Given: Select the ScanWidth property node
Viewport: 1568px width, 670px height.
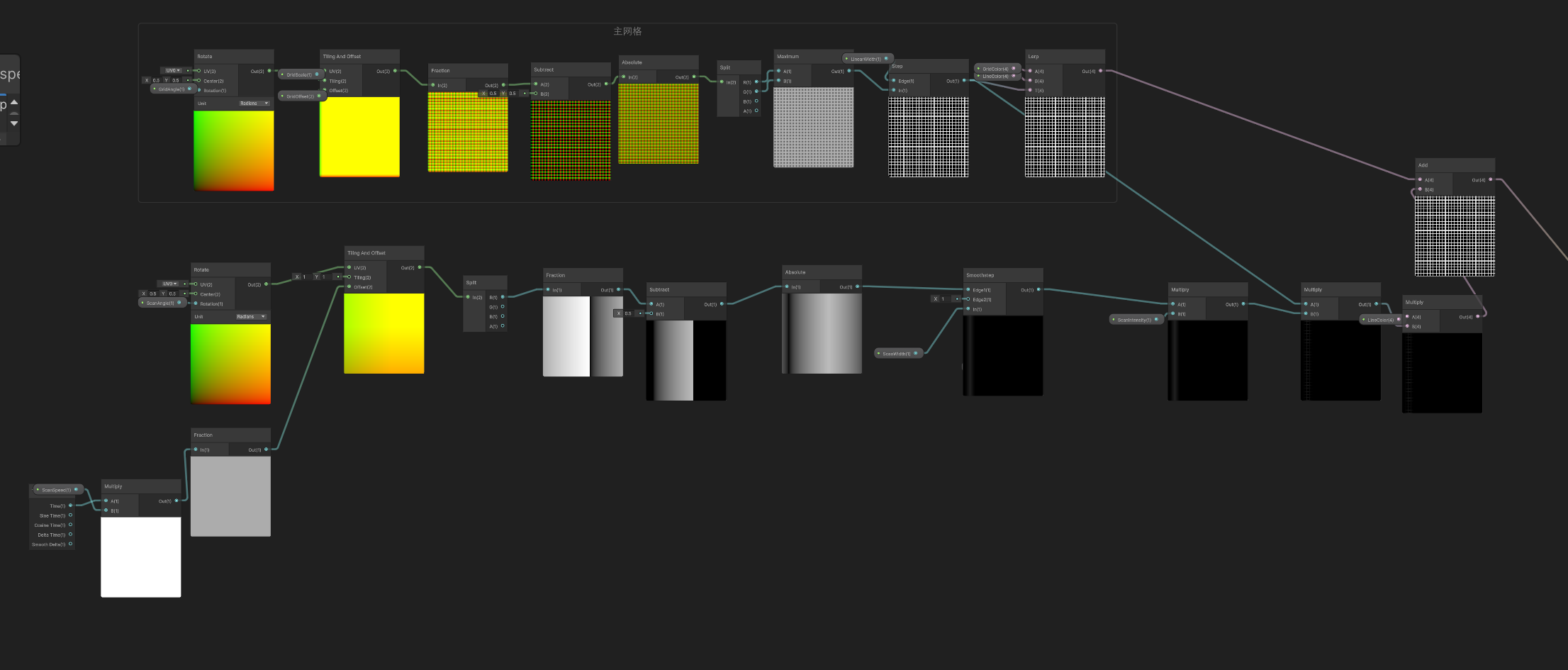Looking at the screenshot, I should click(897, 353).
